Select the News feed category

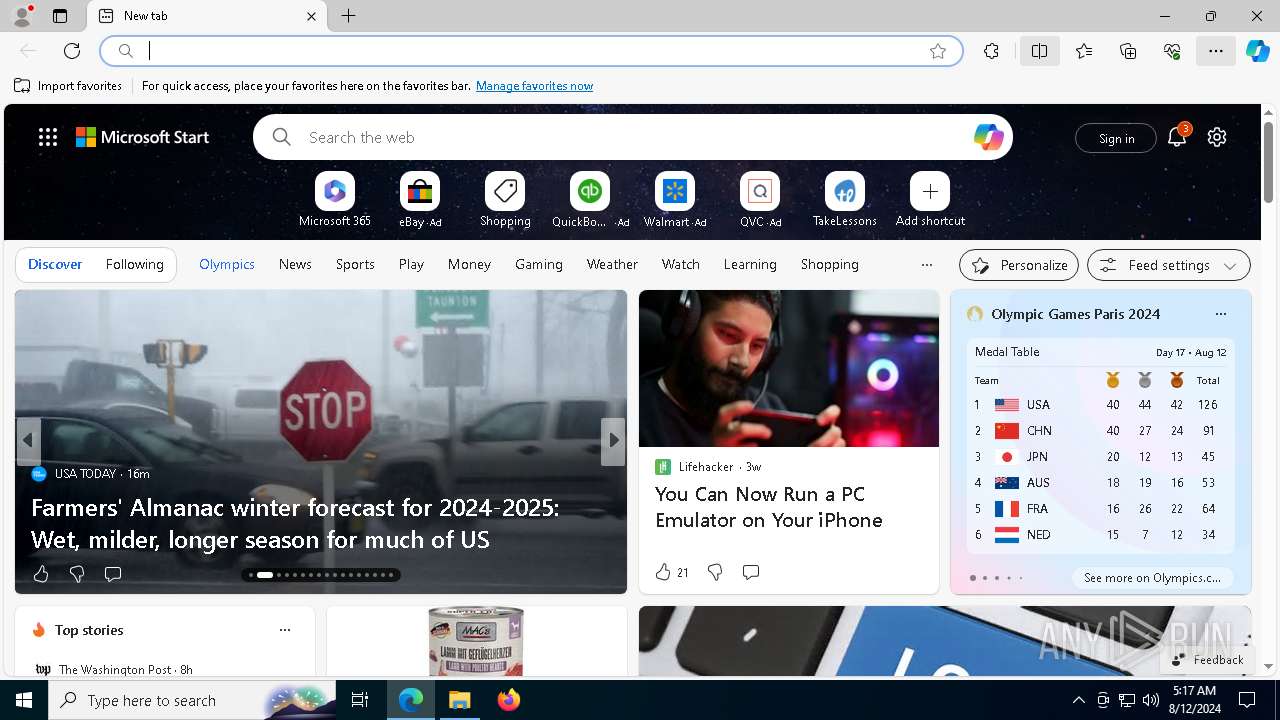coord(295,264)
